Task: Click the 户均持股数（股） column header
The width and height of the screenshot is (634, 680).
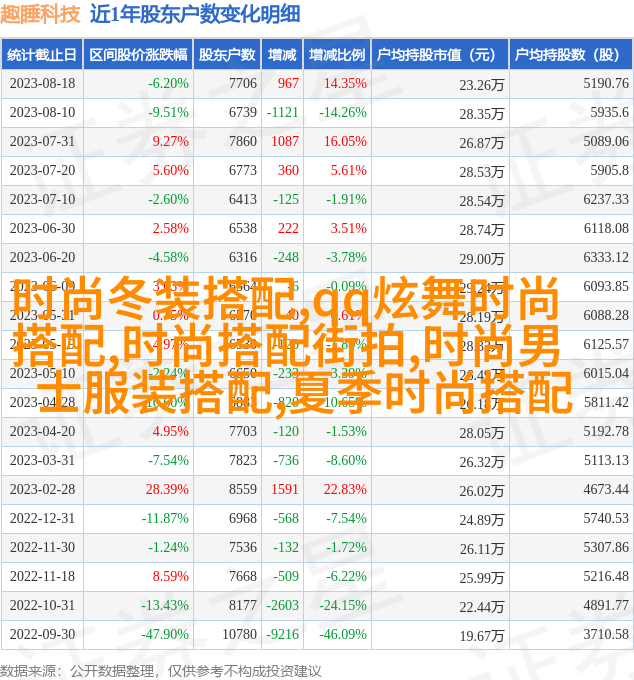Action: (x=570, y=55)
